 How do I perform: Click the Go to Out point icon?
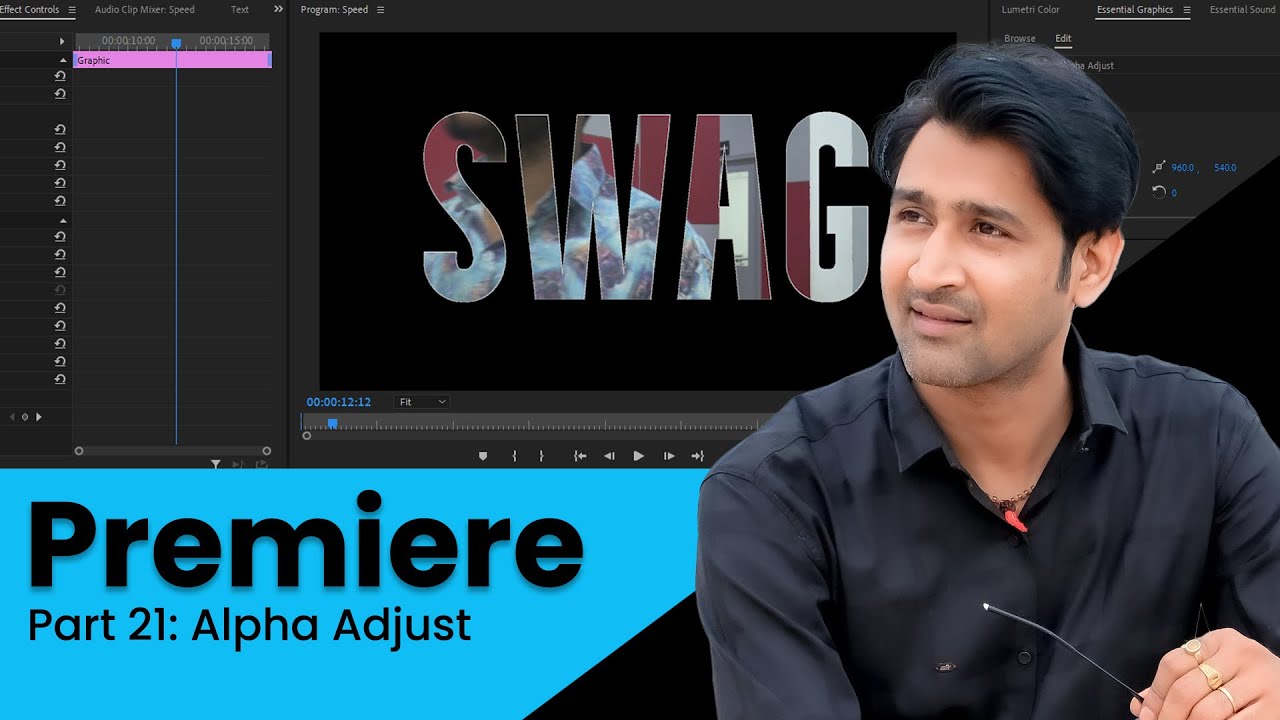coord(698,456)
